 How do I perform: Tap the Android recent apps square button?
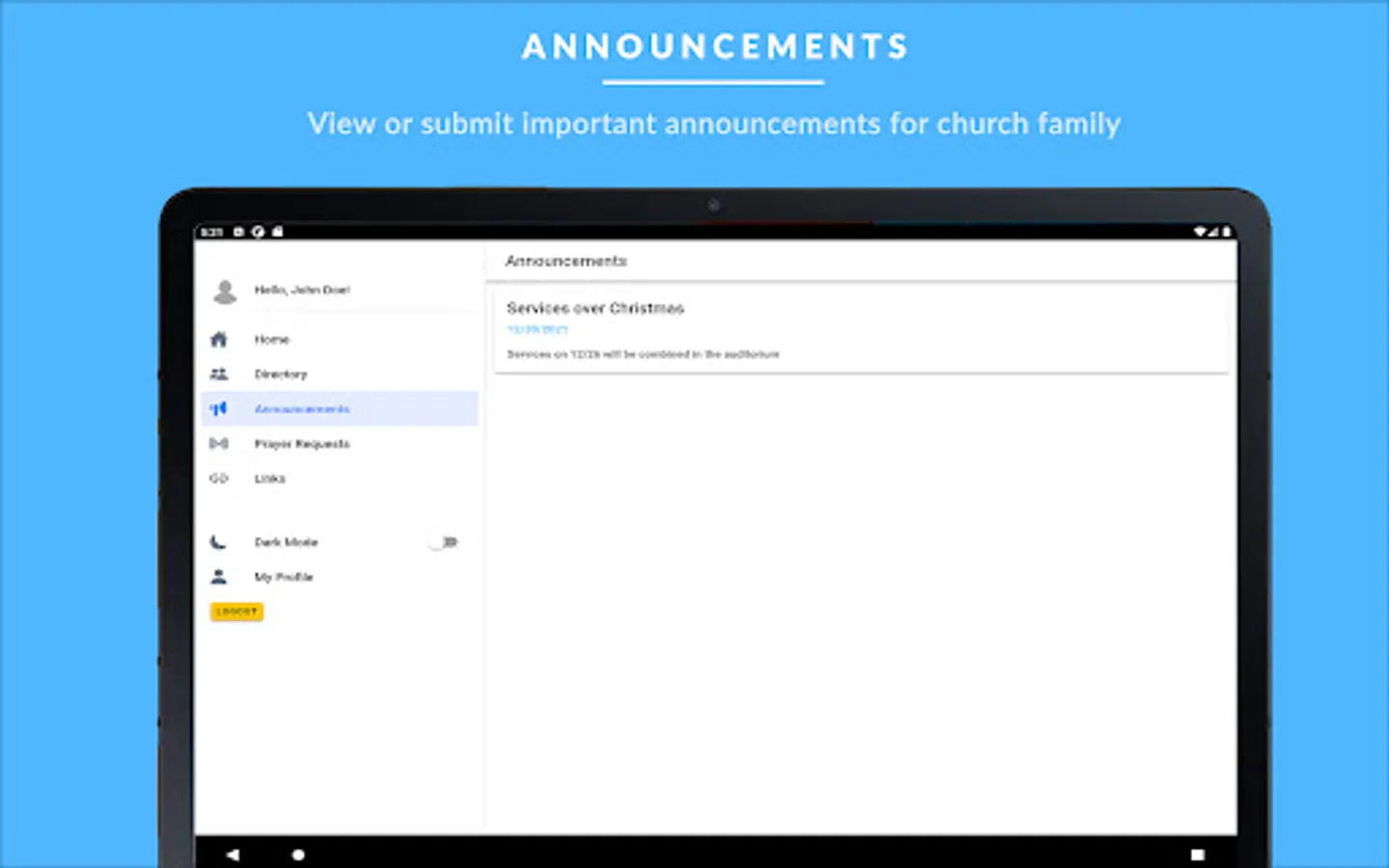click(x=1198, y=854)
